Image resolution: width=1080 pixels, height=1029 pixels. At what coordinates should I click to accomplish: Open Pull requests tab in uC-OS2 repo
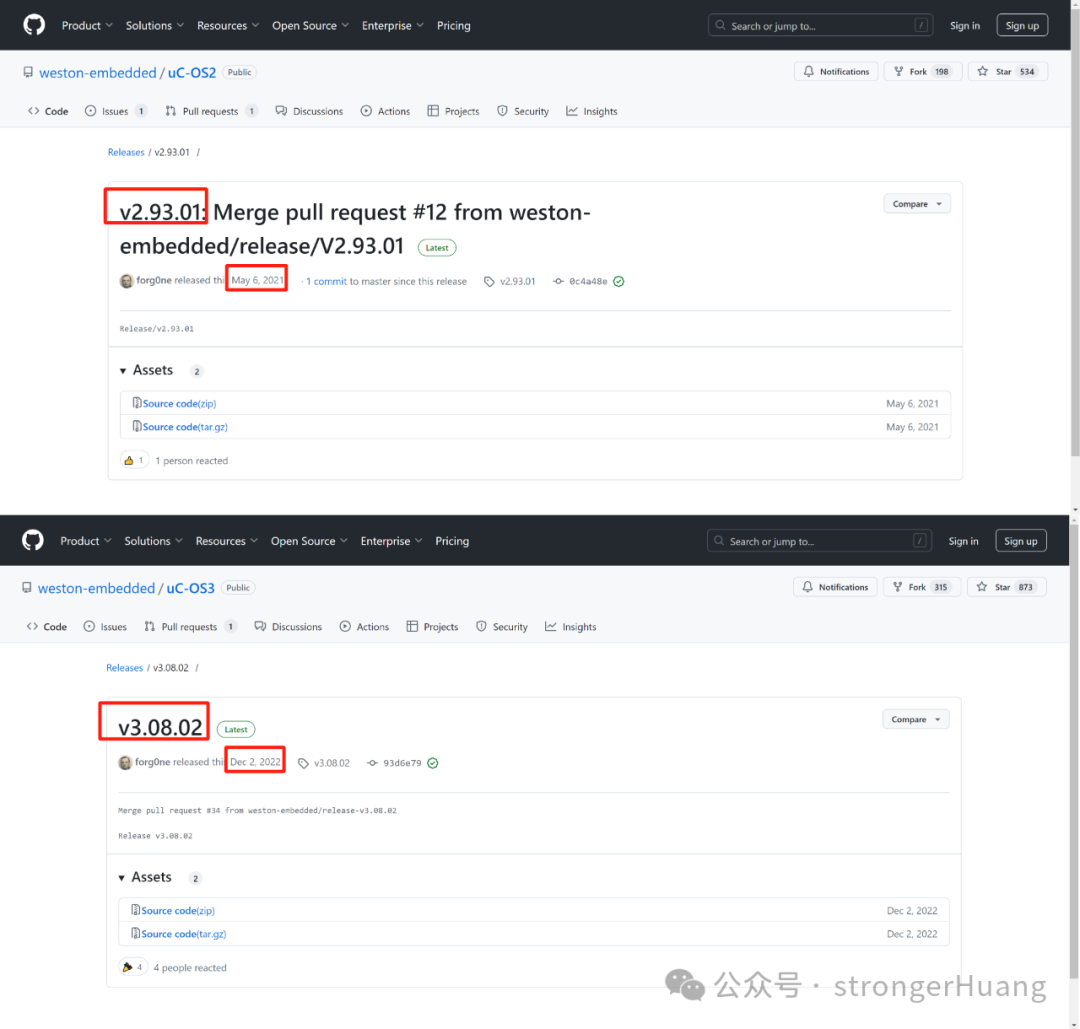211,111
